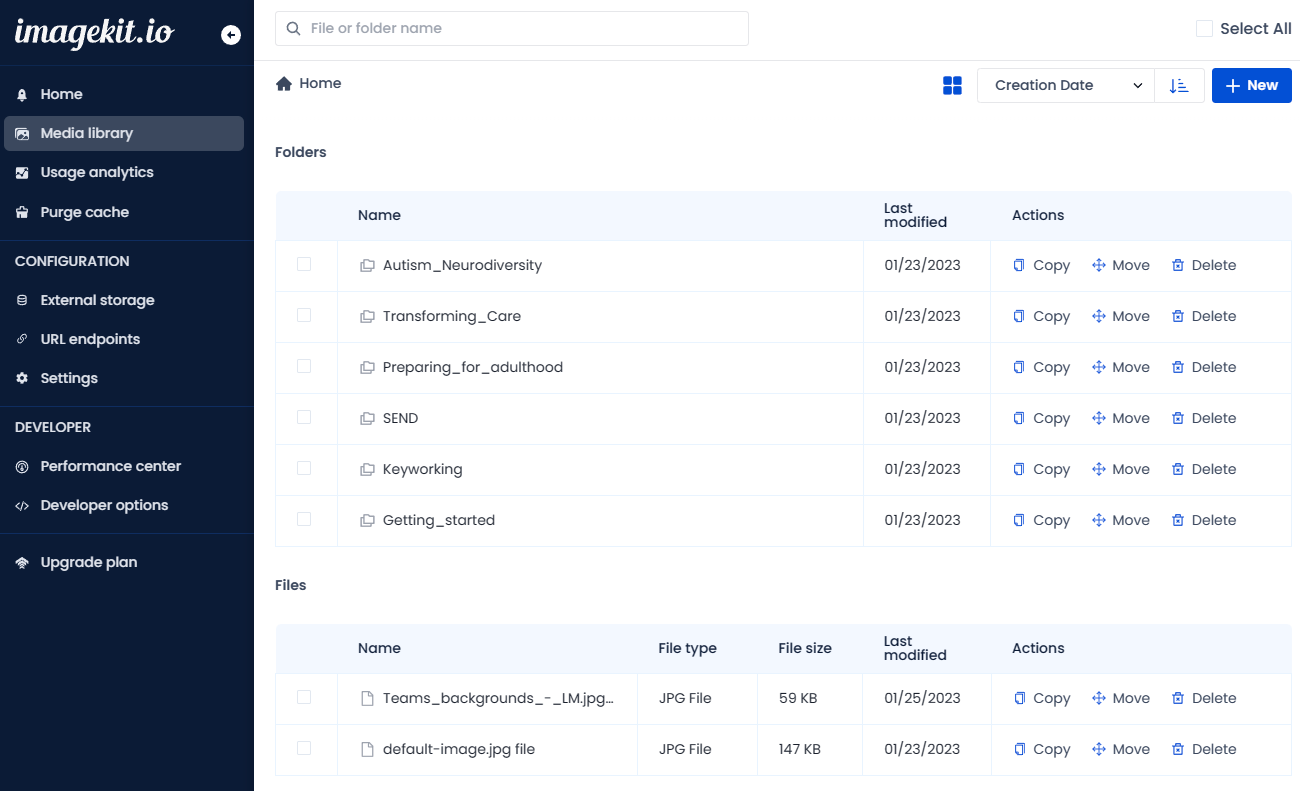Open URL endpoints configuration
The height and width of the screenshot is (791, 1300).
[90, 339]
